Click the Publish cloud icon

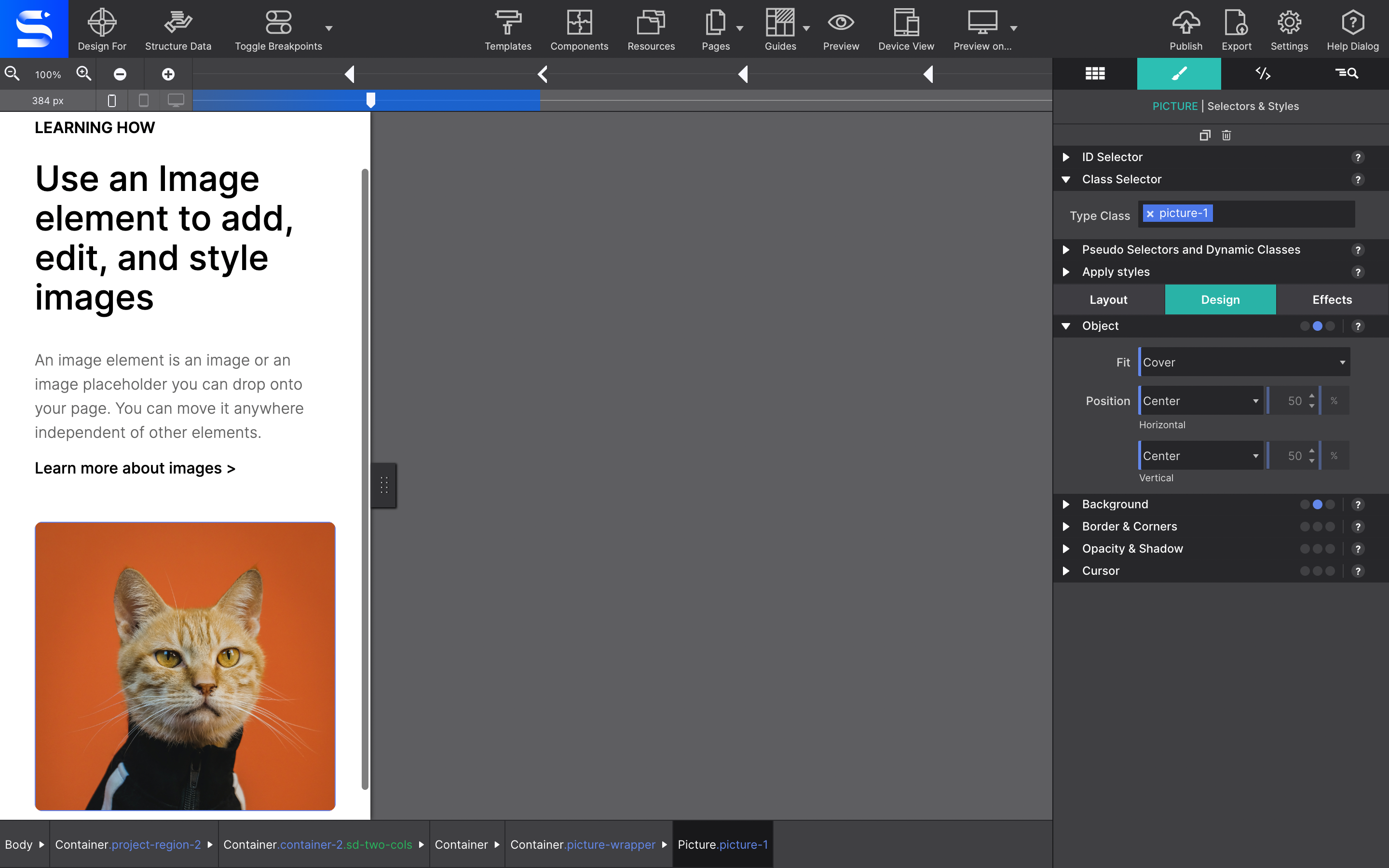1186,23
